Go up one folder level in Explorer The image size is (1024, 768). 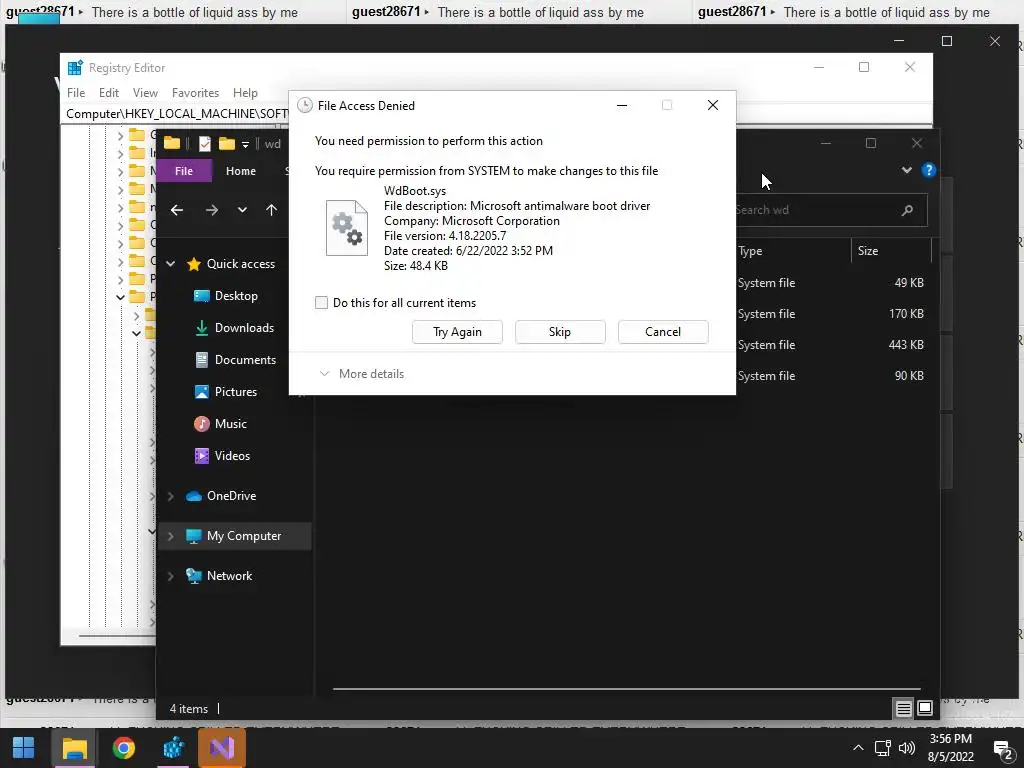(x=272, y=210)
